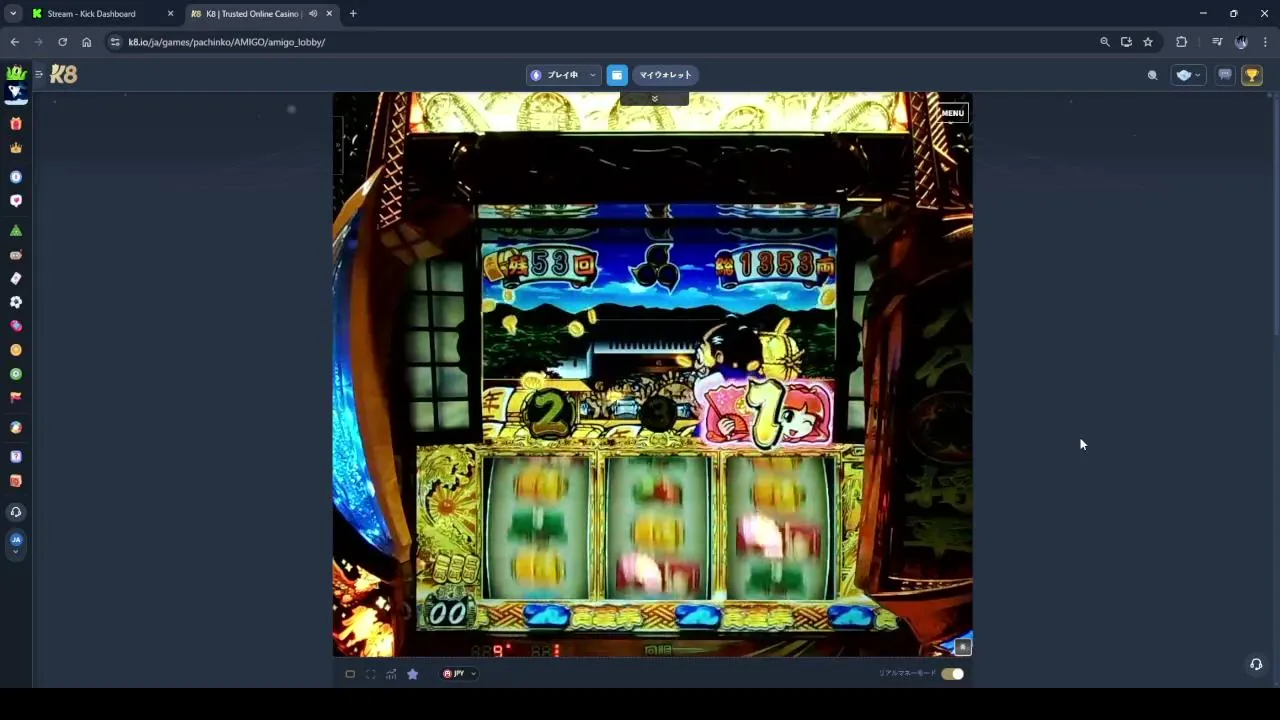This screenshot has width=1280, height=720.
Task: Open the soccer ball sports icon
Action: click(15, 302)
